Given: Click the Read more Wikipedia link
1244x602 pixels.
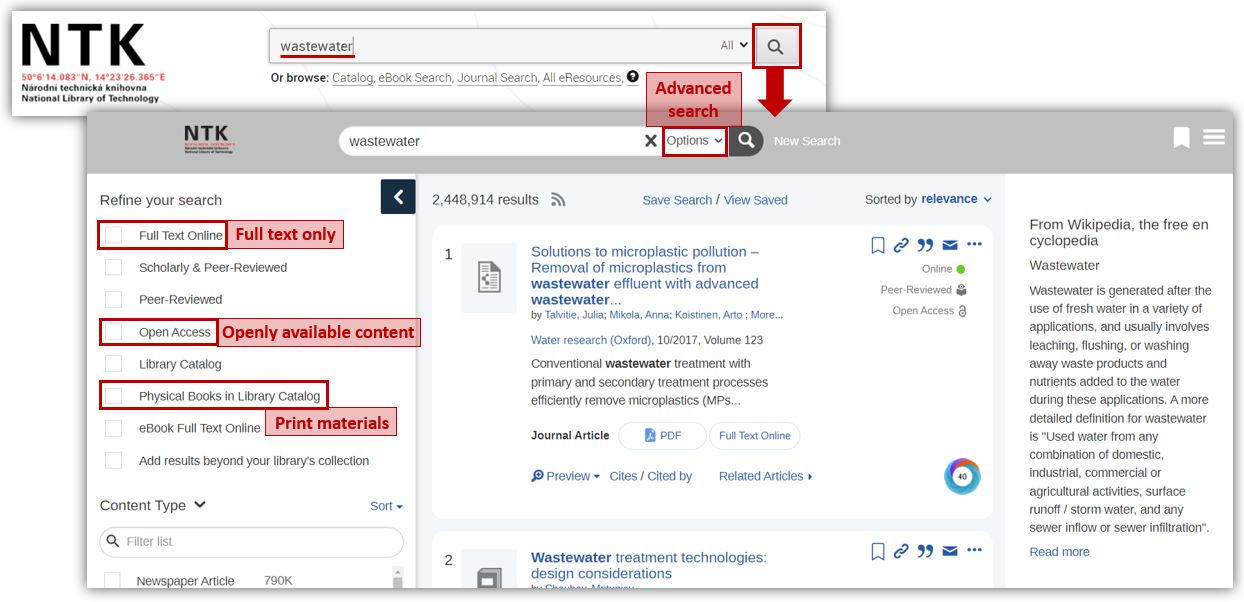Looking at the screenshot, I should click(1059, 552).
